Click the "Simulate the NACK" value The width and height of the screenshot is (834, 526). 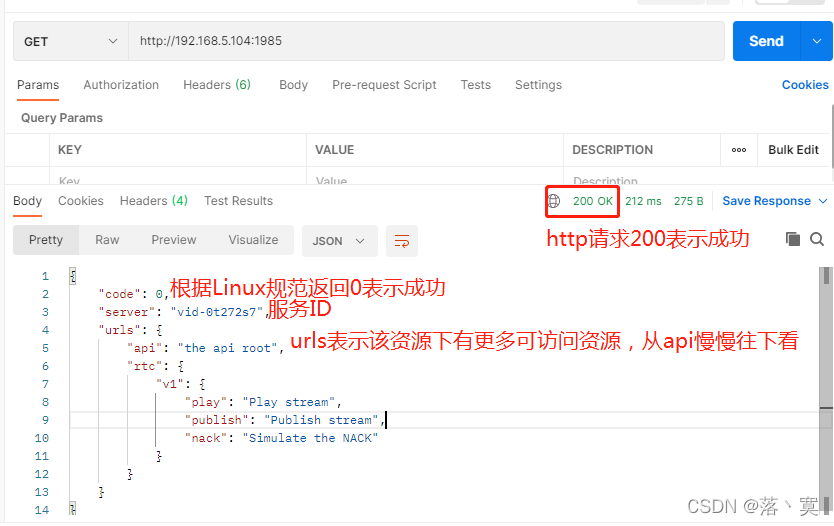click(x=310, y=438)
